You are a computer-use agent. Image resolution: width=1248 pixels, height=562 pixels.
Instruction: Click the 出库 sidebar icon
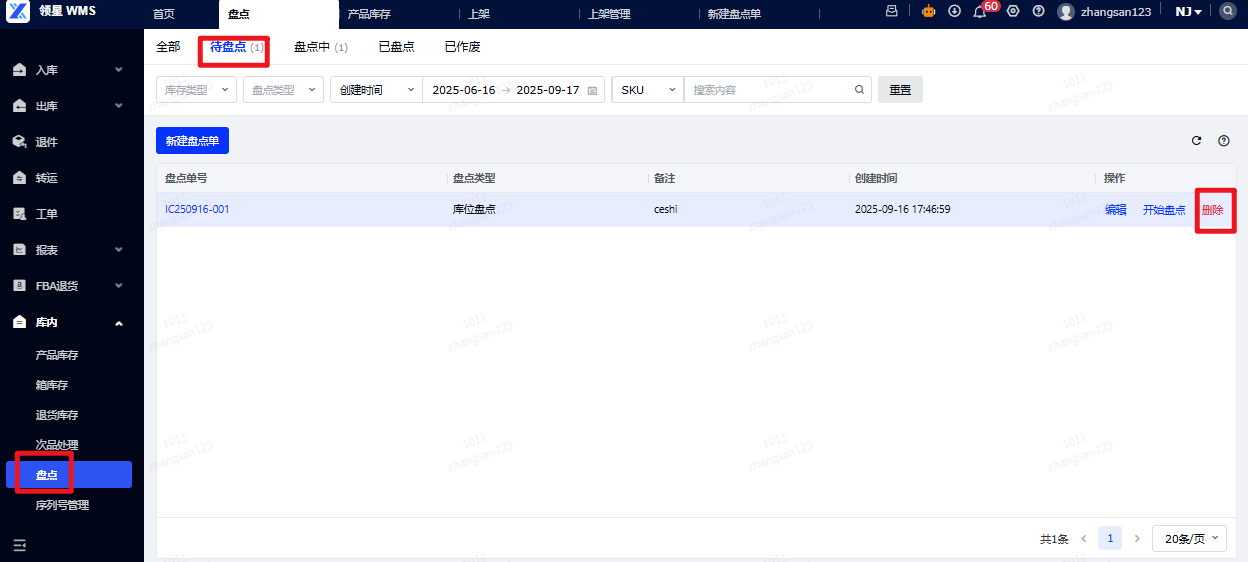click(x=19, y=106)
